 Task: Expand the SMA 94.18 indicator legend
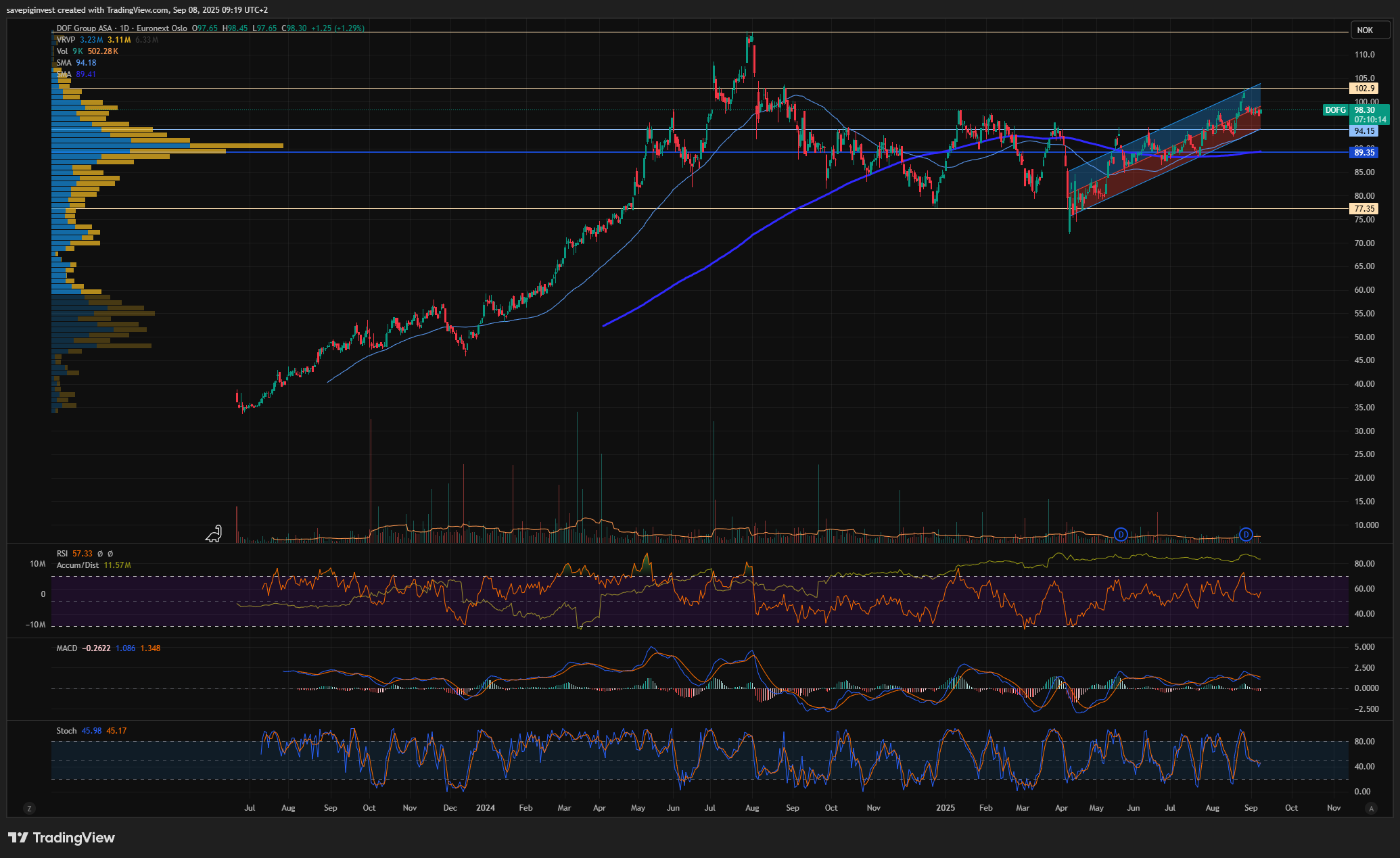[x=64, y=63]
